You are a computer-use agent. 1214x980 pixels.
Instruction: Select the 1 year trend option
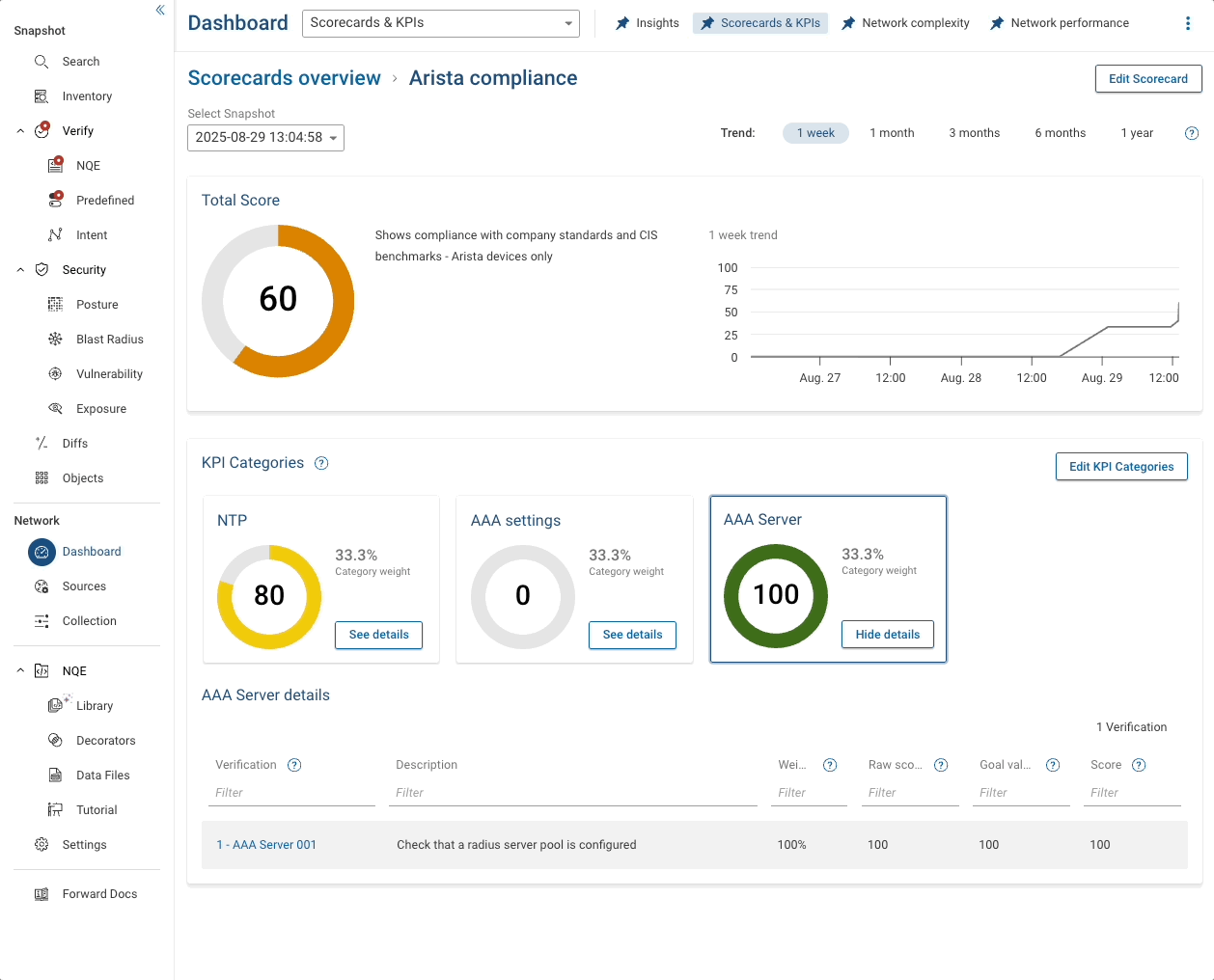(x=1137, y=133)
